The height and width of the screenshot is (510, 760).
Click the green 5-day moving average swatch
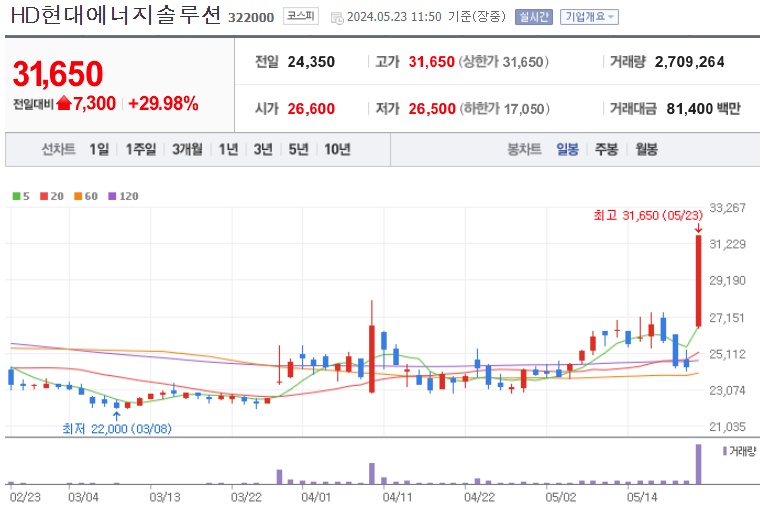[x=16, y=196]
